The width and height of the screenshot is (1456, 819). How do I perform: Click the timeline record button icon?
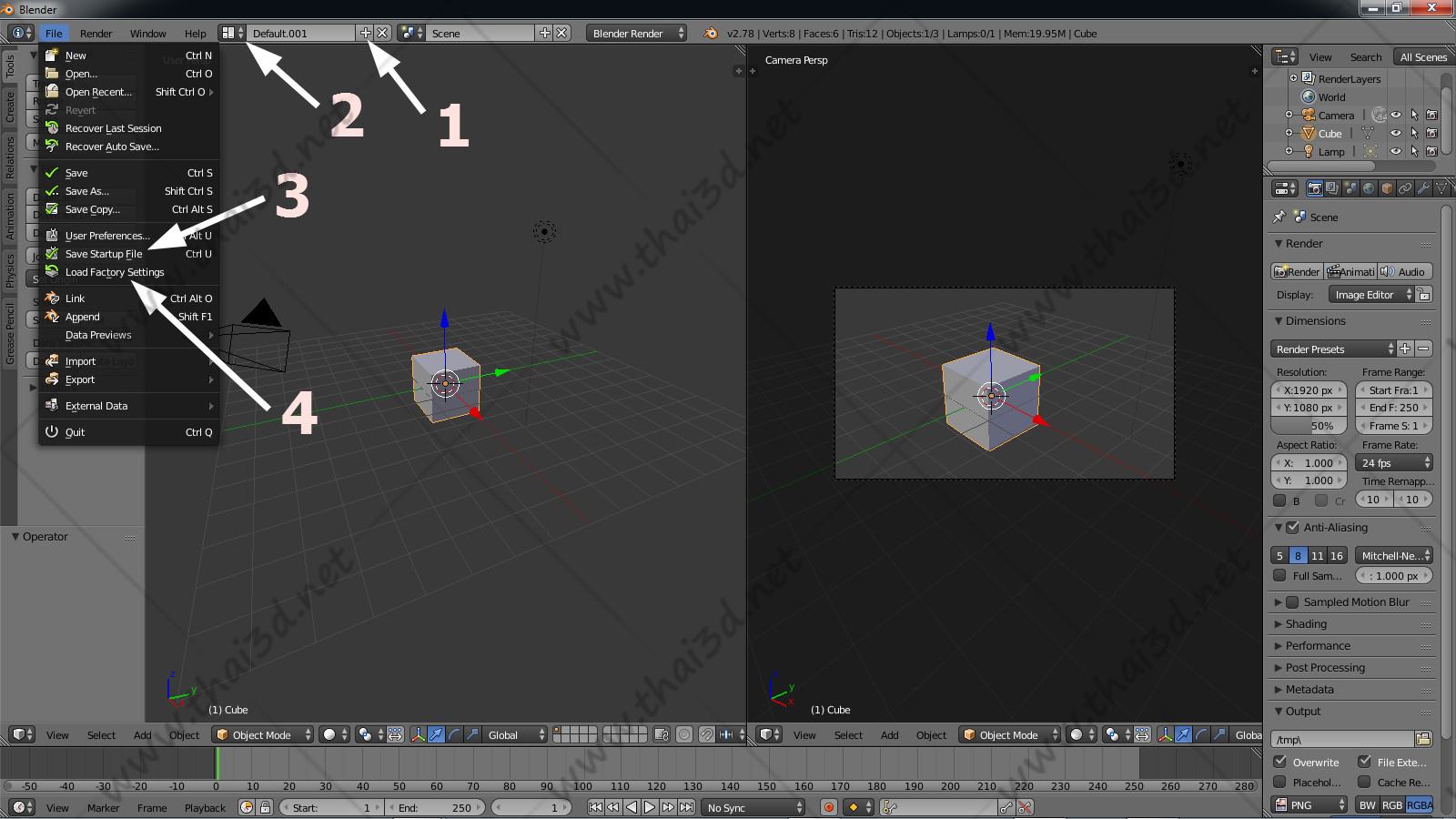point(828,807)
